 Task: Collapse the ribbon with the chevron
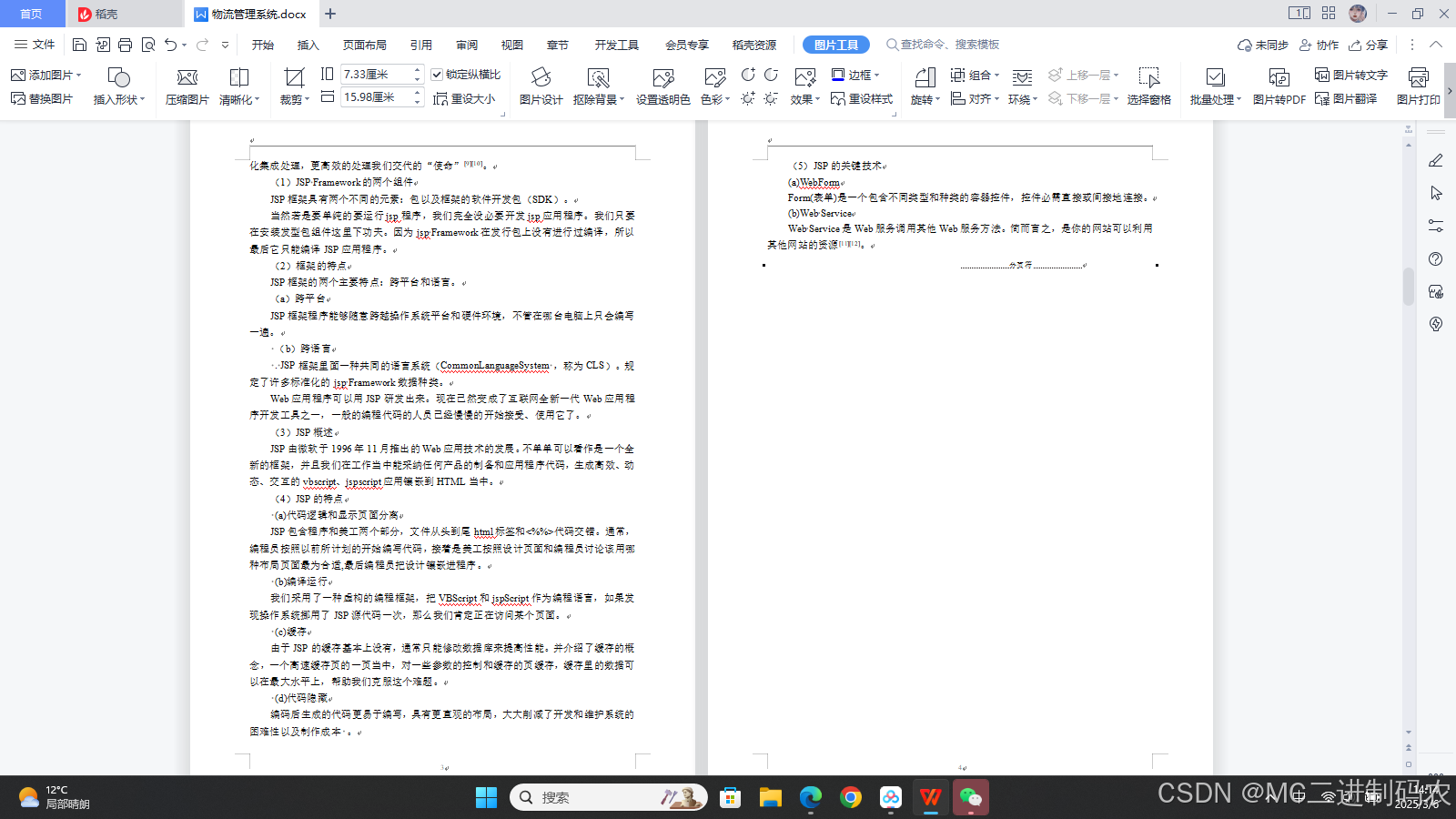click(x=1436, y=45)
